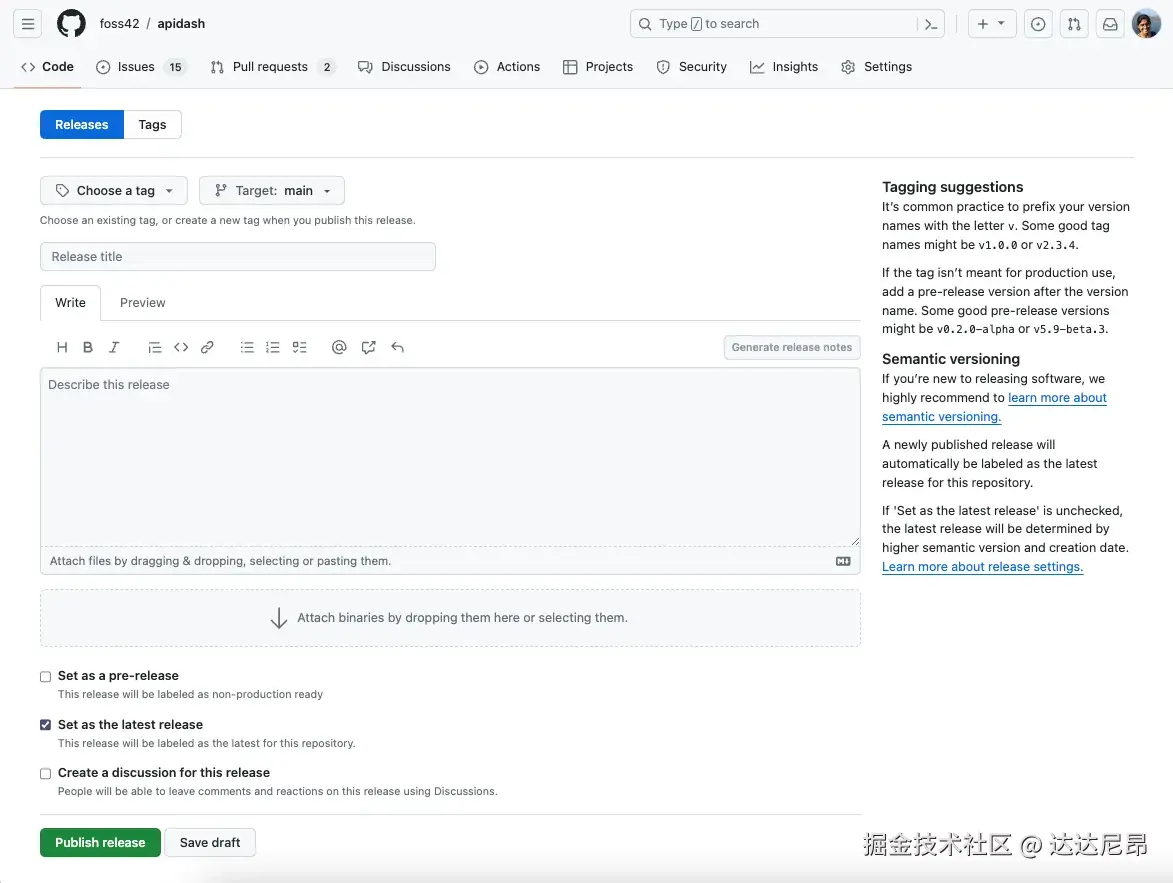
Task: Open the user profile avatar menu
Action: point(1146,24)
